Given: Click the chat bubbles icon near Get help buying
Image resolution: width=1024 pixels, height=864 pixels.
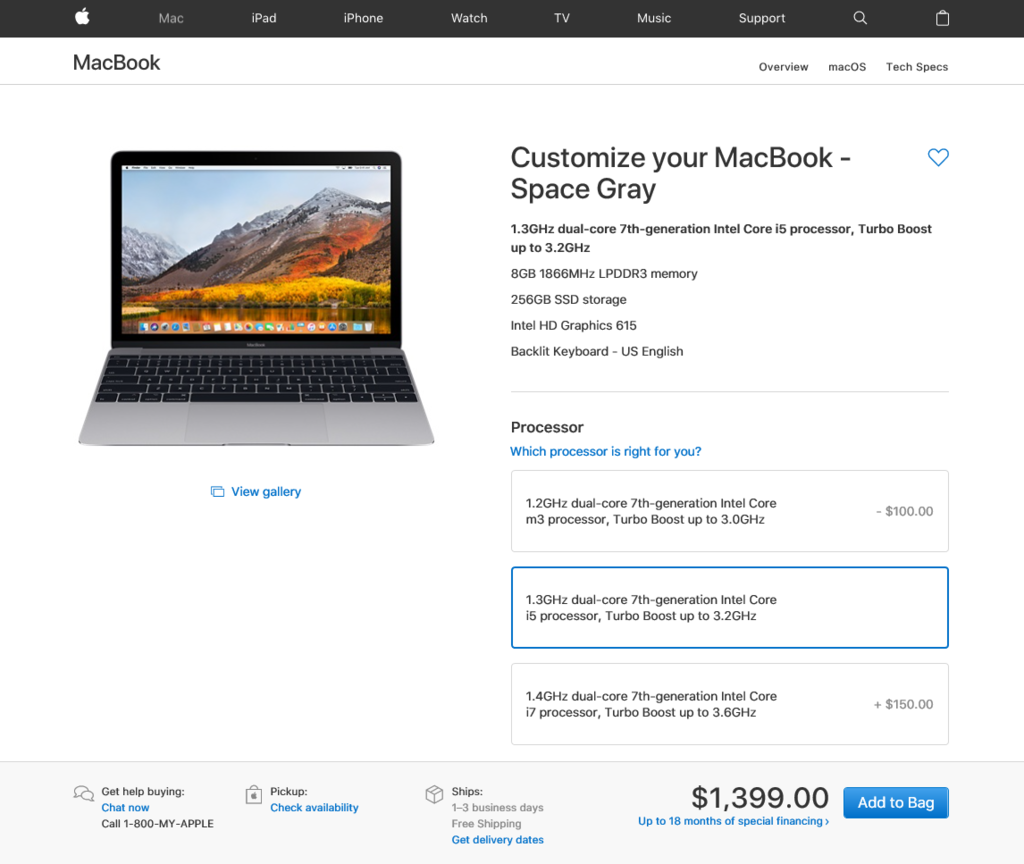Looking at the screenshot, I should point(84,793).
